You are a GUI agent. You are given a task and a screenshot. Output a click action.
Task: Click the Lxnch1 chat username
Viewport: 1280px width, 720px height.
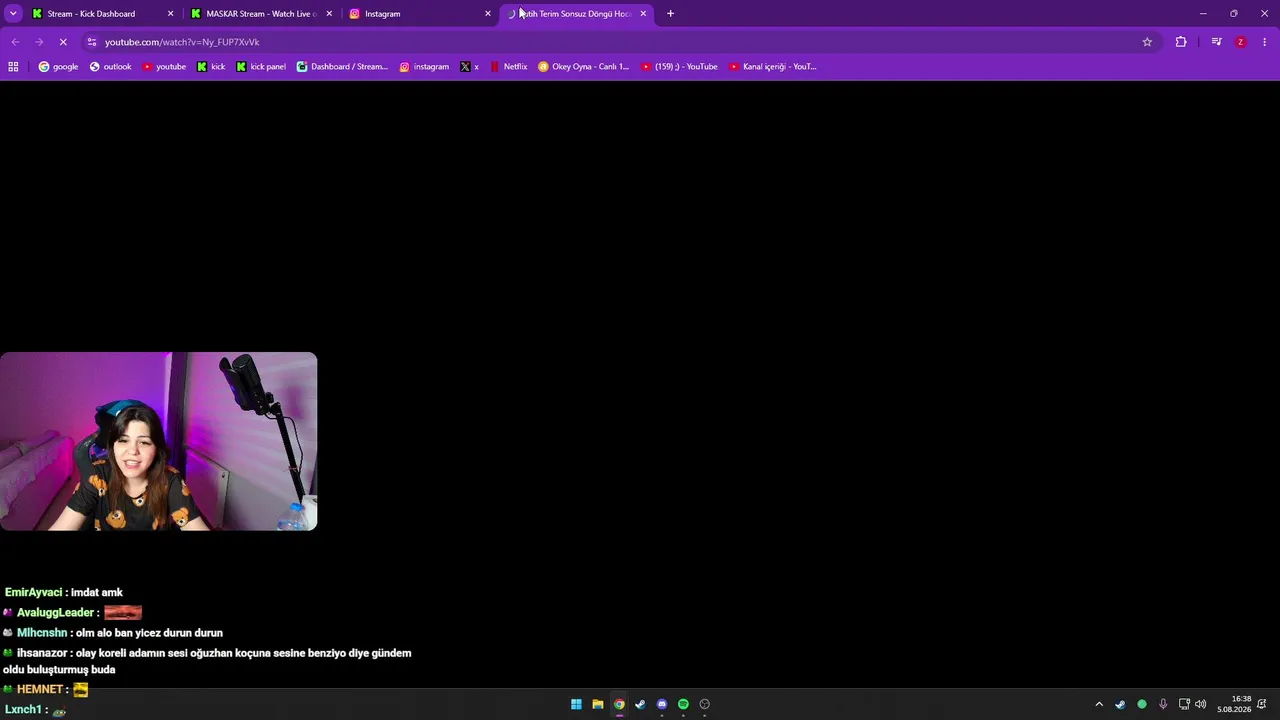coord(23,710)
